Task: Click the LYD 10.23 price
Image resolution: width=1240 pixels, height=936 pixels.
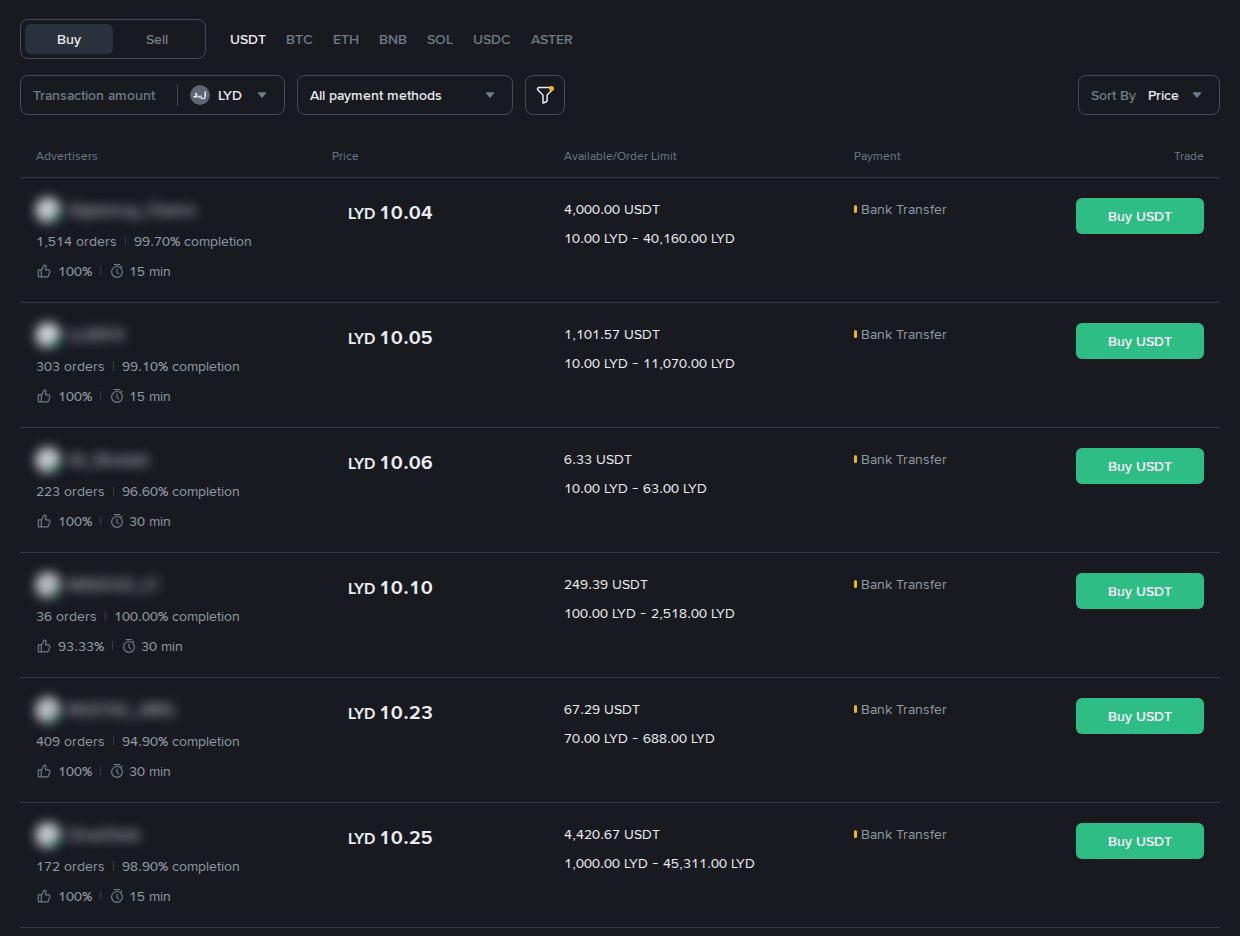Action: point(390,713)
